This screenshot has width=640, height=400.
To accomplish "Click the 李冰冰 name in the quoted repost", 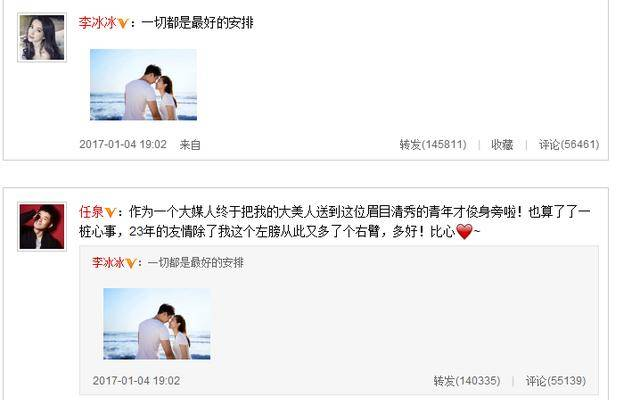I will (108, 262).
